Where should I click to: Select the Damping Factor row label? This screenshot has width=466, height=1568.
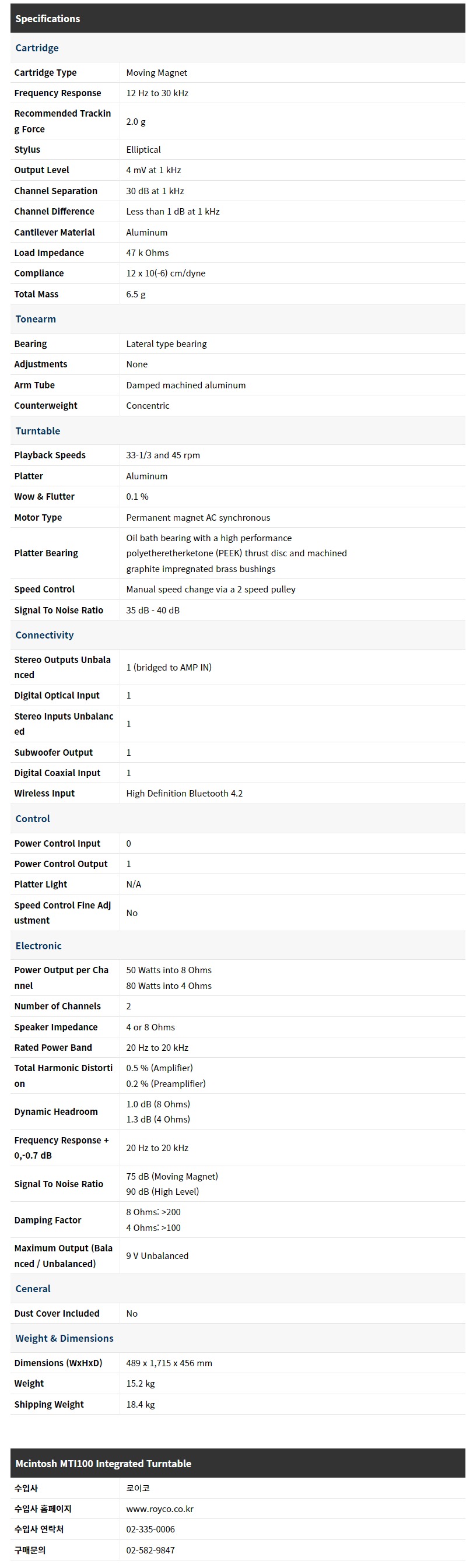point(47,1220)
